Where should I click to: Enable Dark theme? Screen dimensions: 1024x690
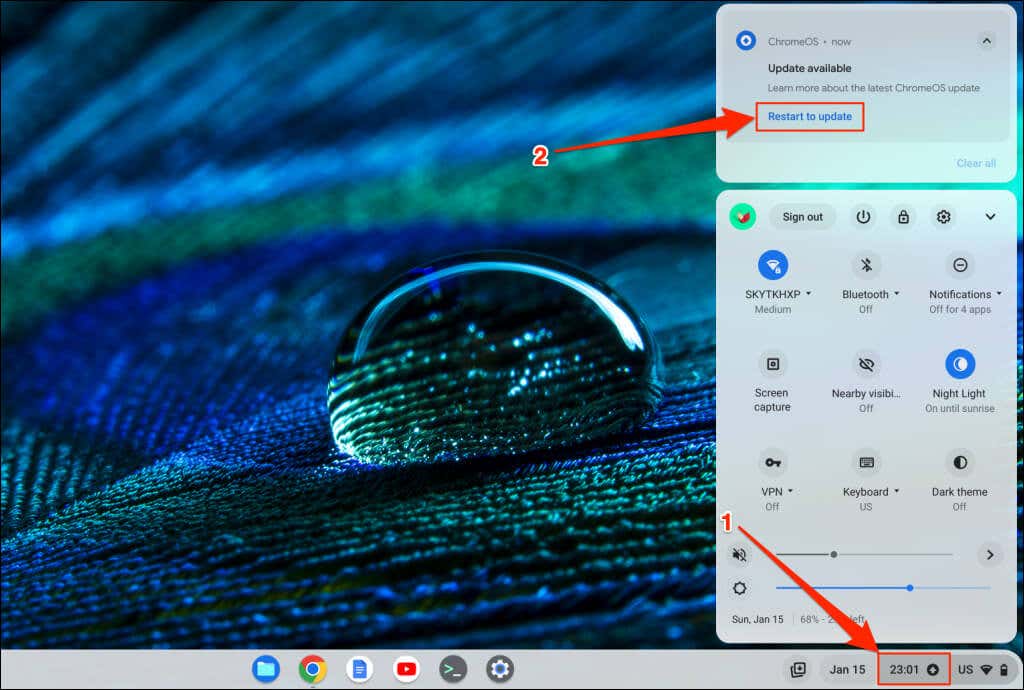[959, 462]
